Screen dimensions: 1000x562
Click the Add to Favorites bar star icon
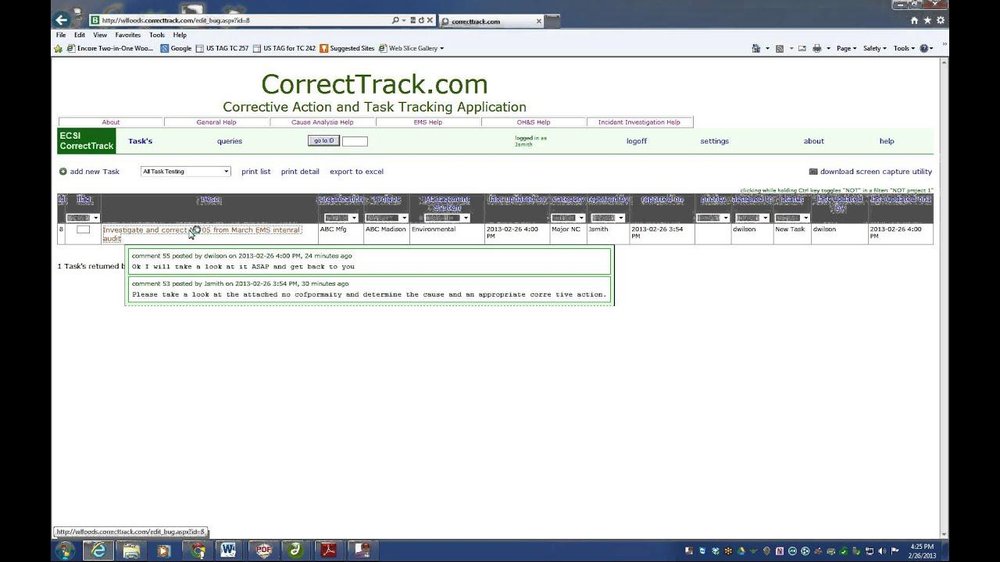coord(59,48)
